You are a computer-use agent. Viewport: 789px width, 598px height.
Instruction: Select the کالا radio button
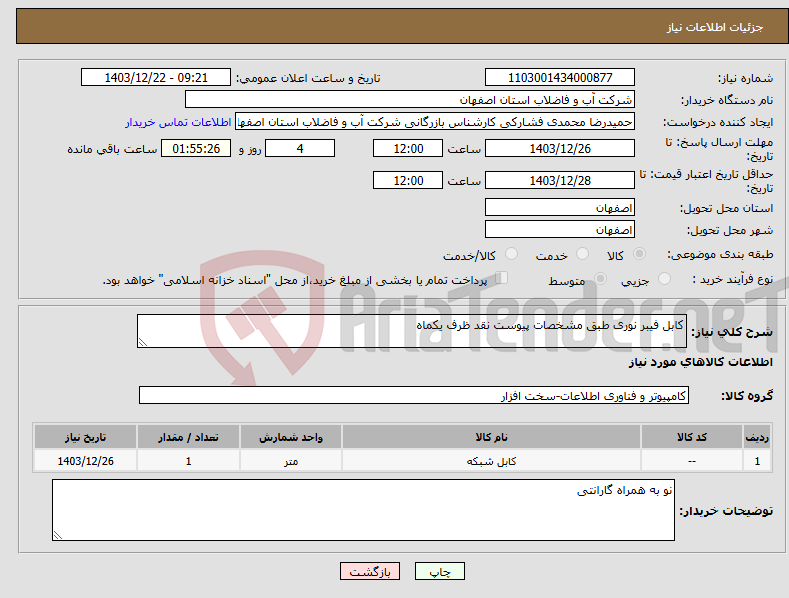pos(640,254)
